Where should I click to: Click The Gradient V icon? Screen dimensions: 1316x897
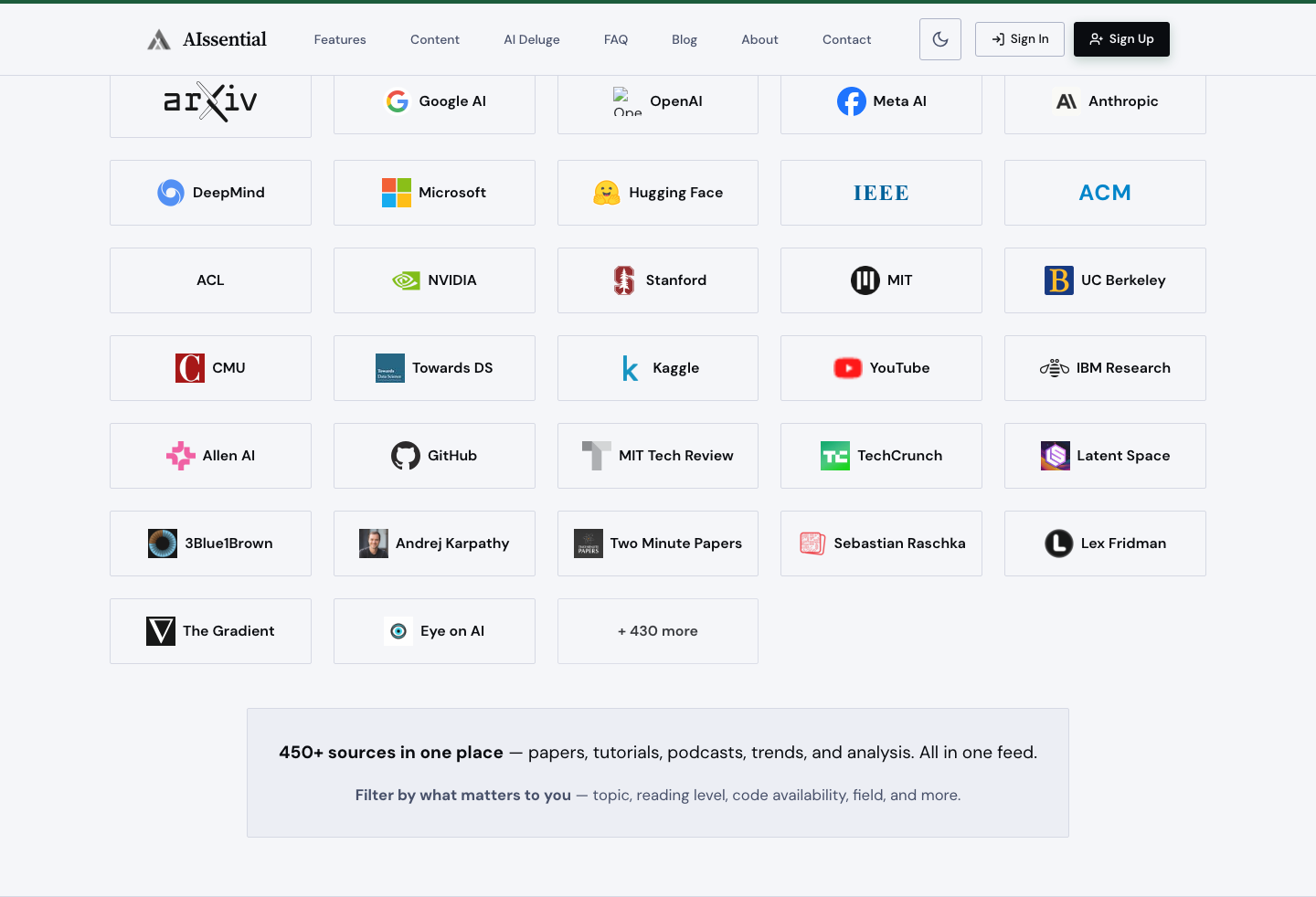(161, 631)
